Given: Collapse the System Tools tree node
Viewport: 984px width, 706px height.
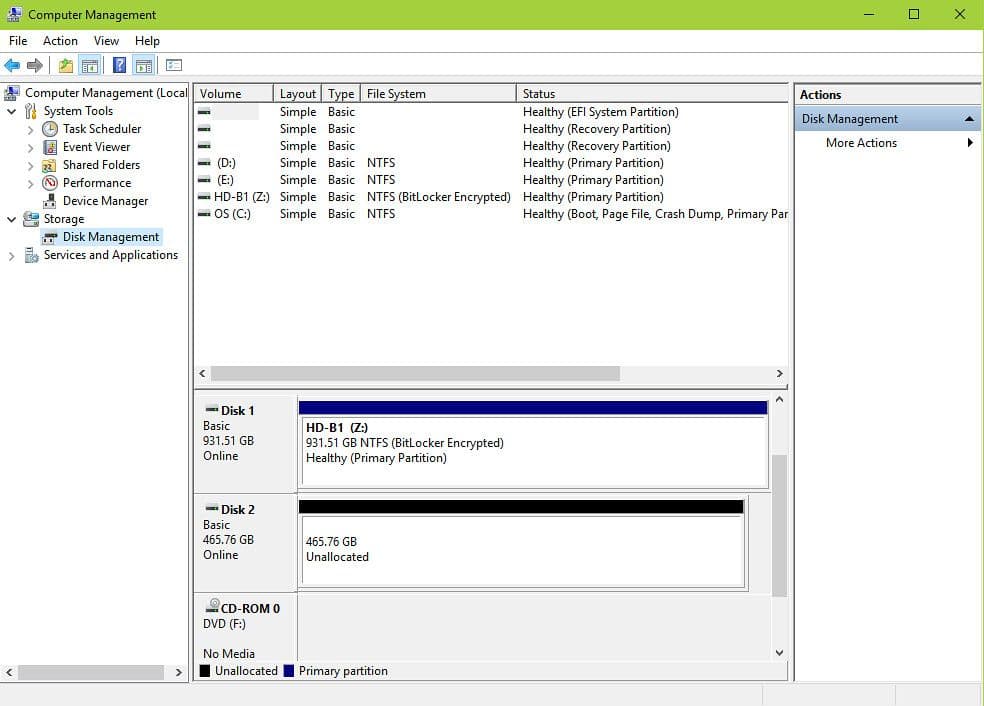Looking at the screenshot, I should (x=11, y=111).
